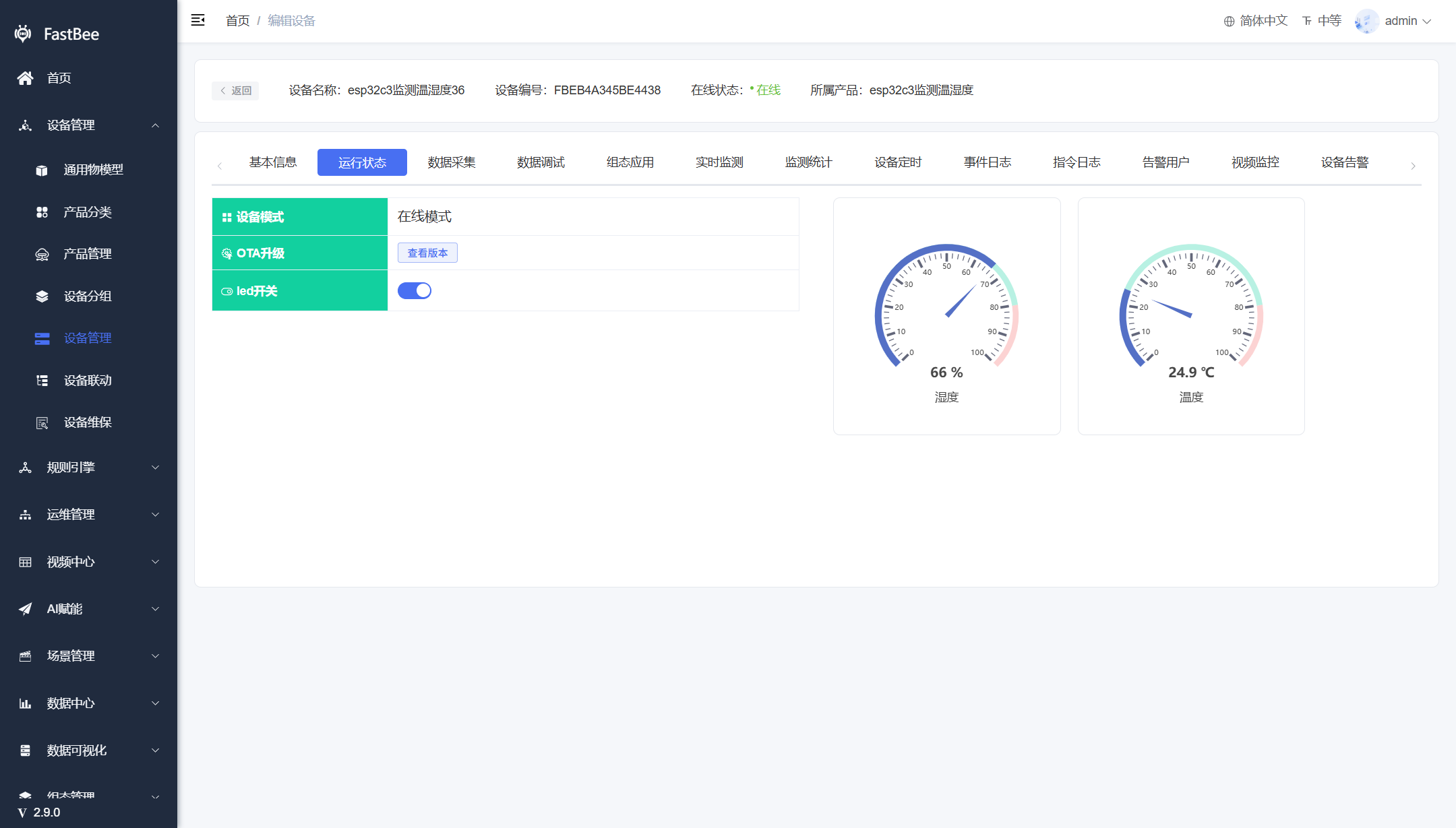Expand the AI赋能 menu chevron
Image resolution: width=1456 pixels, height=828 pixels.
[156, 609]
